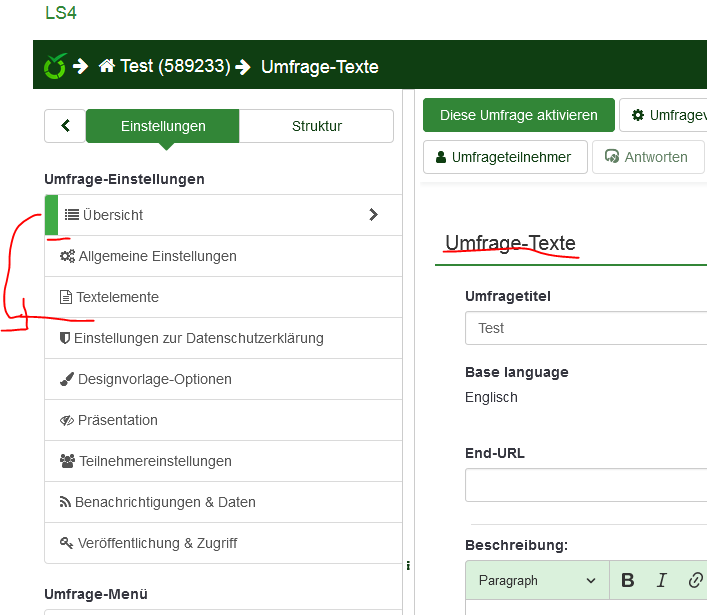
Task: Open Textelemente in the settings menu
Action: (117, 297)
